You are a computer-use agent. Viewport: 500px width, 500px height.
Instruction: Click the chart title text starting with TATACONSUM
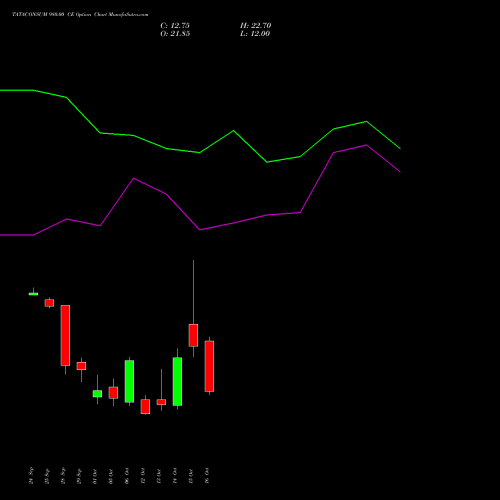80,14
